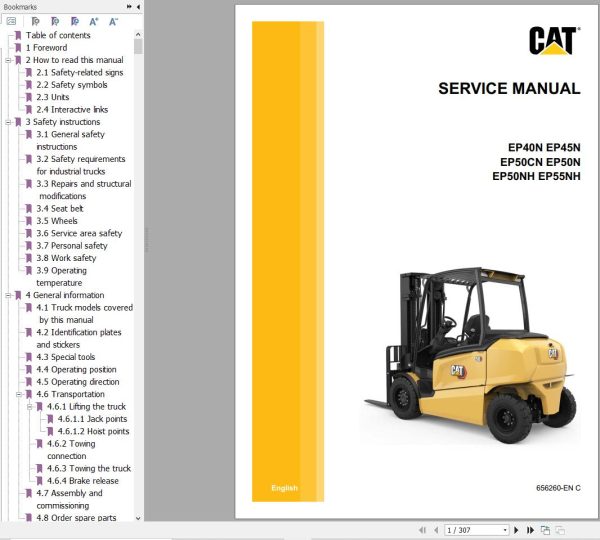Viewport: 600px width, 540px height.
Task: Select '4.5 Operating direction' bookmark
Action: pyautogui.click(x=78, y=382)
